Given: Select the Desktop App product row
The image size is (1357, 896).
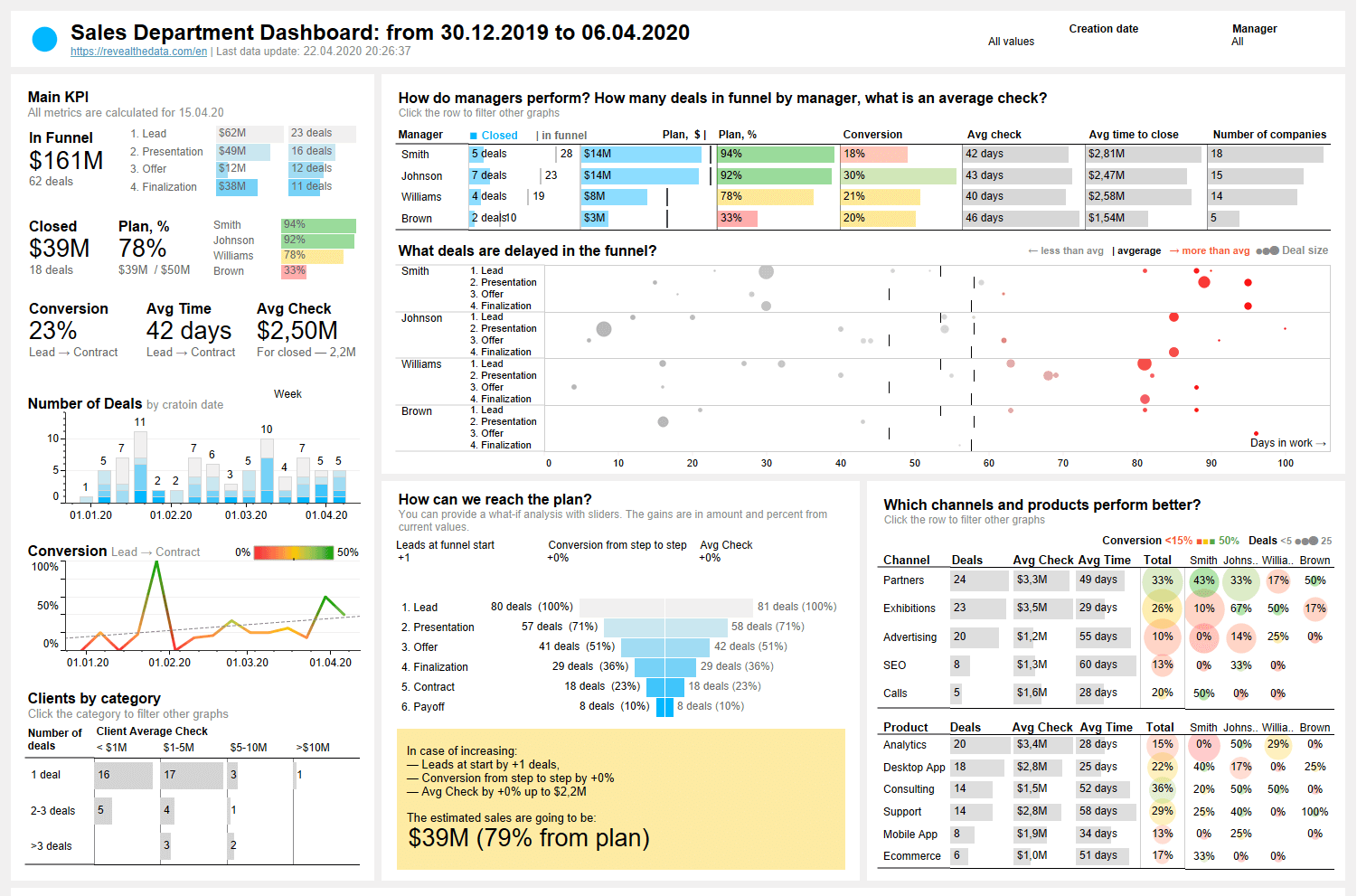Looking at the screenshot, I should click(1106, 768).
